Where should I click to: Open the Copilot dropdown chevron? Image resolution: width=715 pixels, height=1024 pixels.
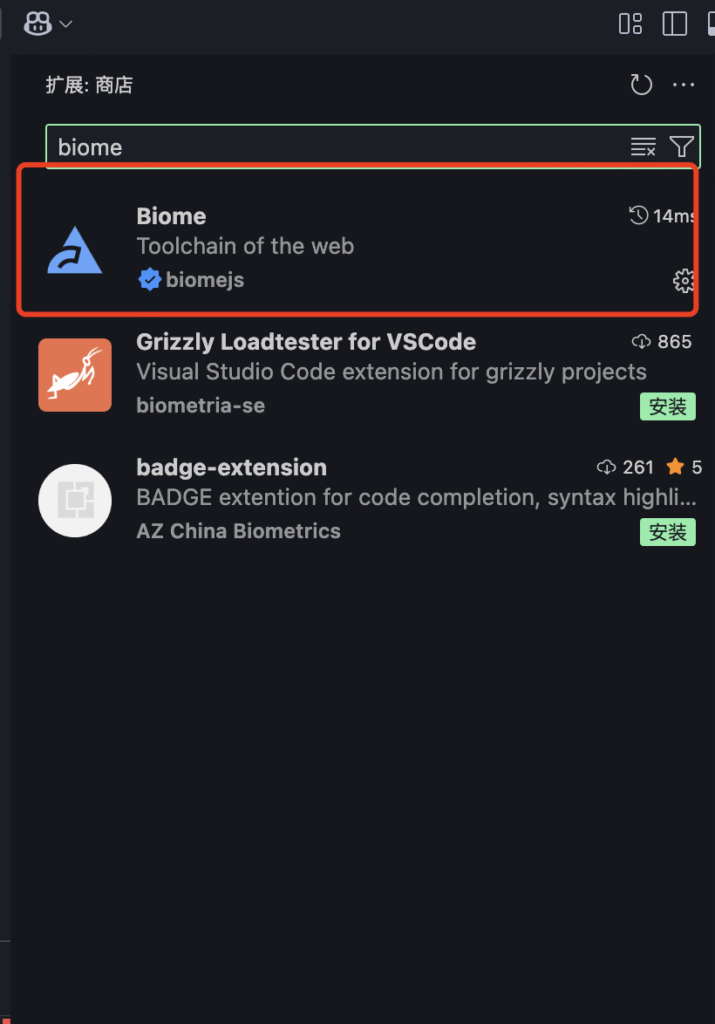tap(66, 24)
